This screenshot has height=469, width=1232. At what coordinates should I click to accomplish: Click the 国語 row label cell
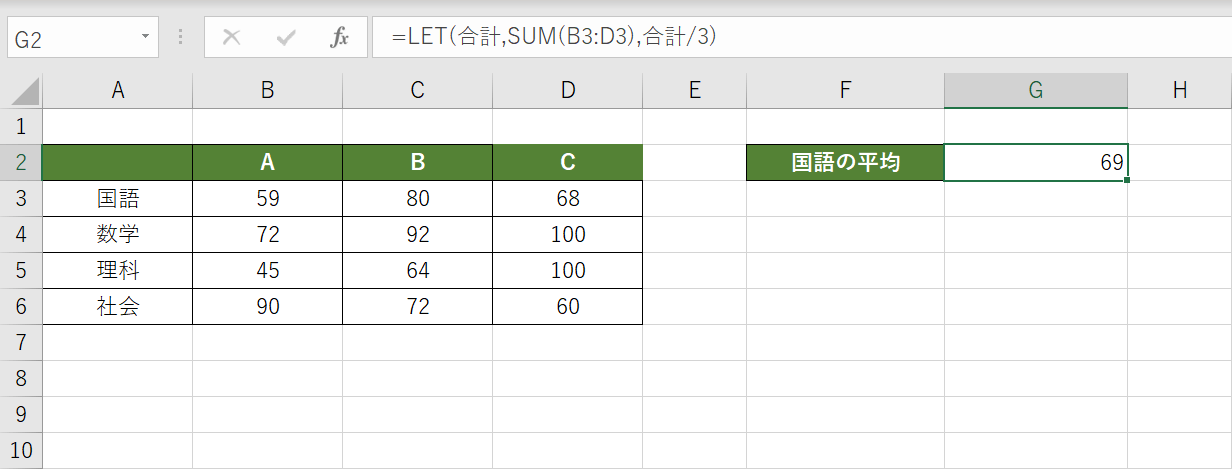tap(118, 199)
